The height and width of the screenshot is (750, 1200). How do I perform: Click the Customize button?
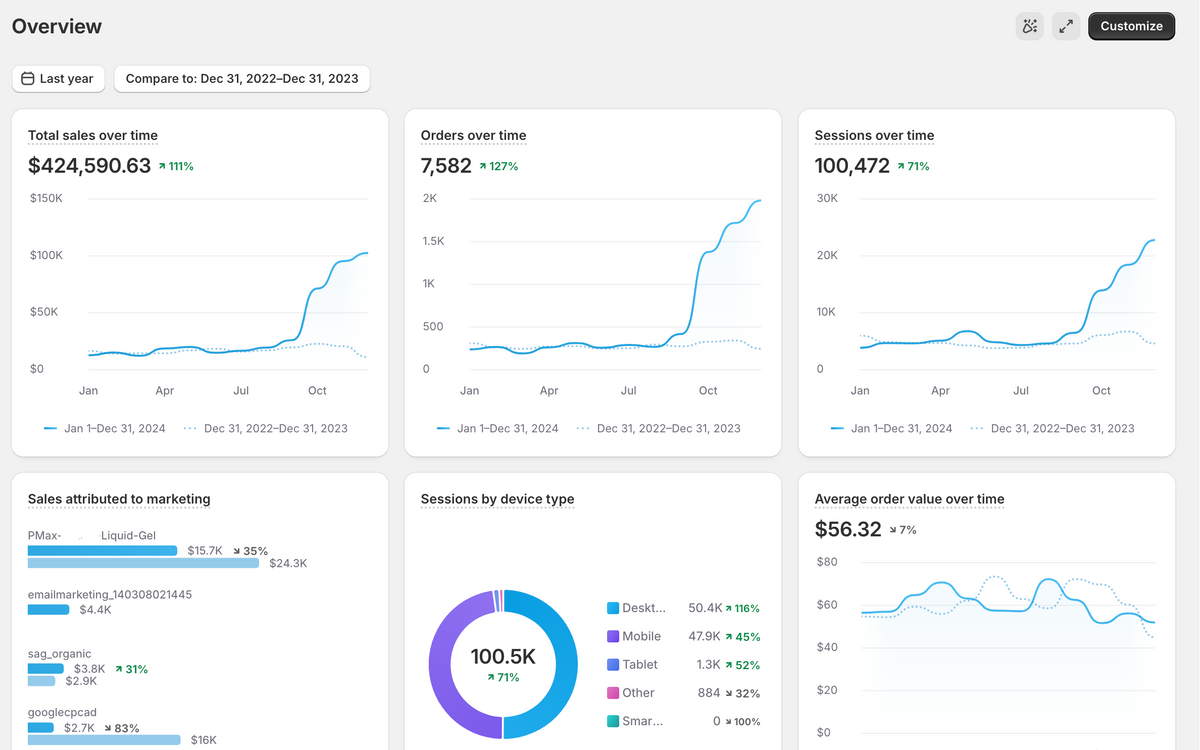[1131, 27]
